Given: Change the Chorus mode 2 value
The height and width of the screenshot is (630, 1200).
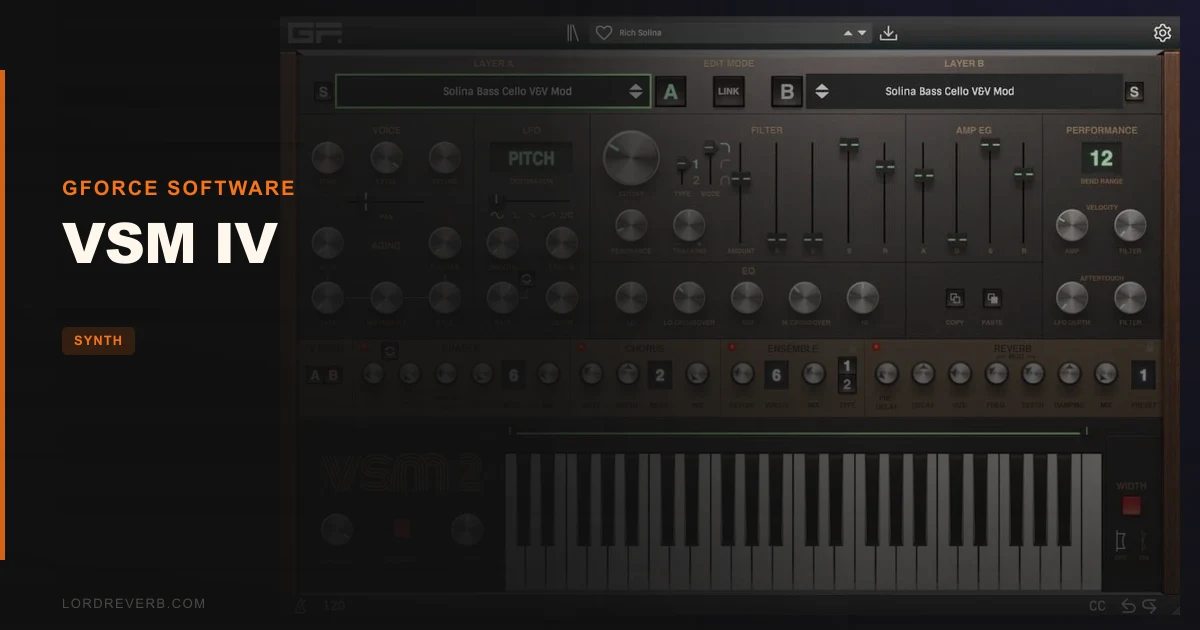Looking at the screenshot, I should (660, 376).
